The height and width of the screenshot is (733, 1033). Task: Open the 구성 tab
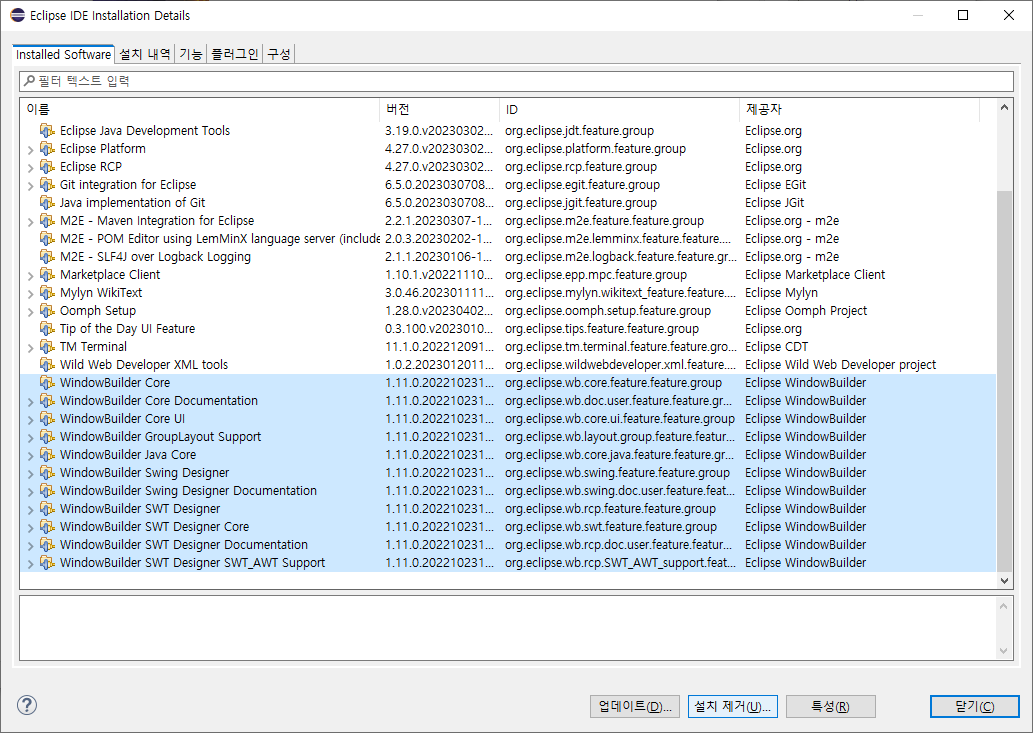[x=279, y=54]
